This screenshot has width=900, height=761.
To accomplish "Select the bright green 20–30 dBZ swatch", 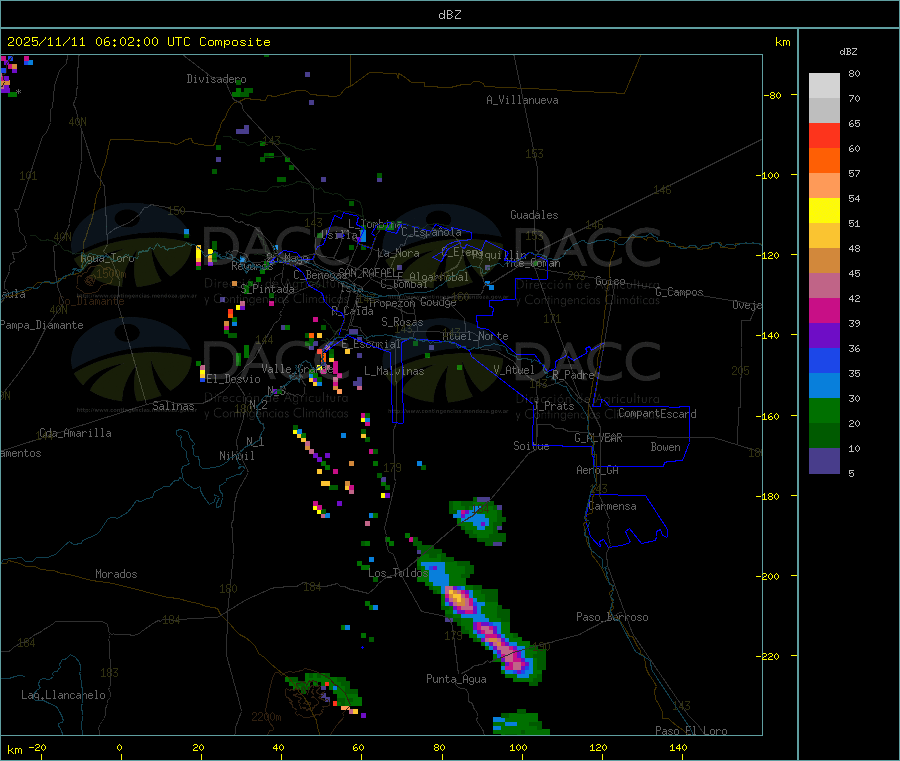I will (x=824, y=410).
